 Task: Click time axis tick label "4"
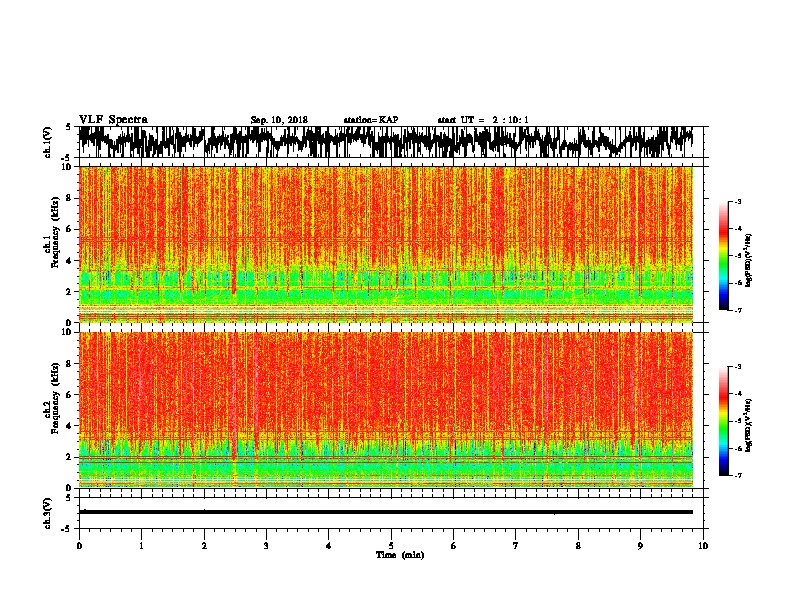tap(329, 546)
